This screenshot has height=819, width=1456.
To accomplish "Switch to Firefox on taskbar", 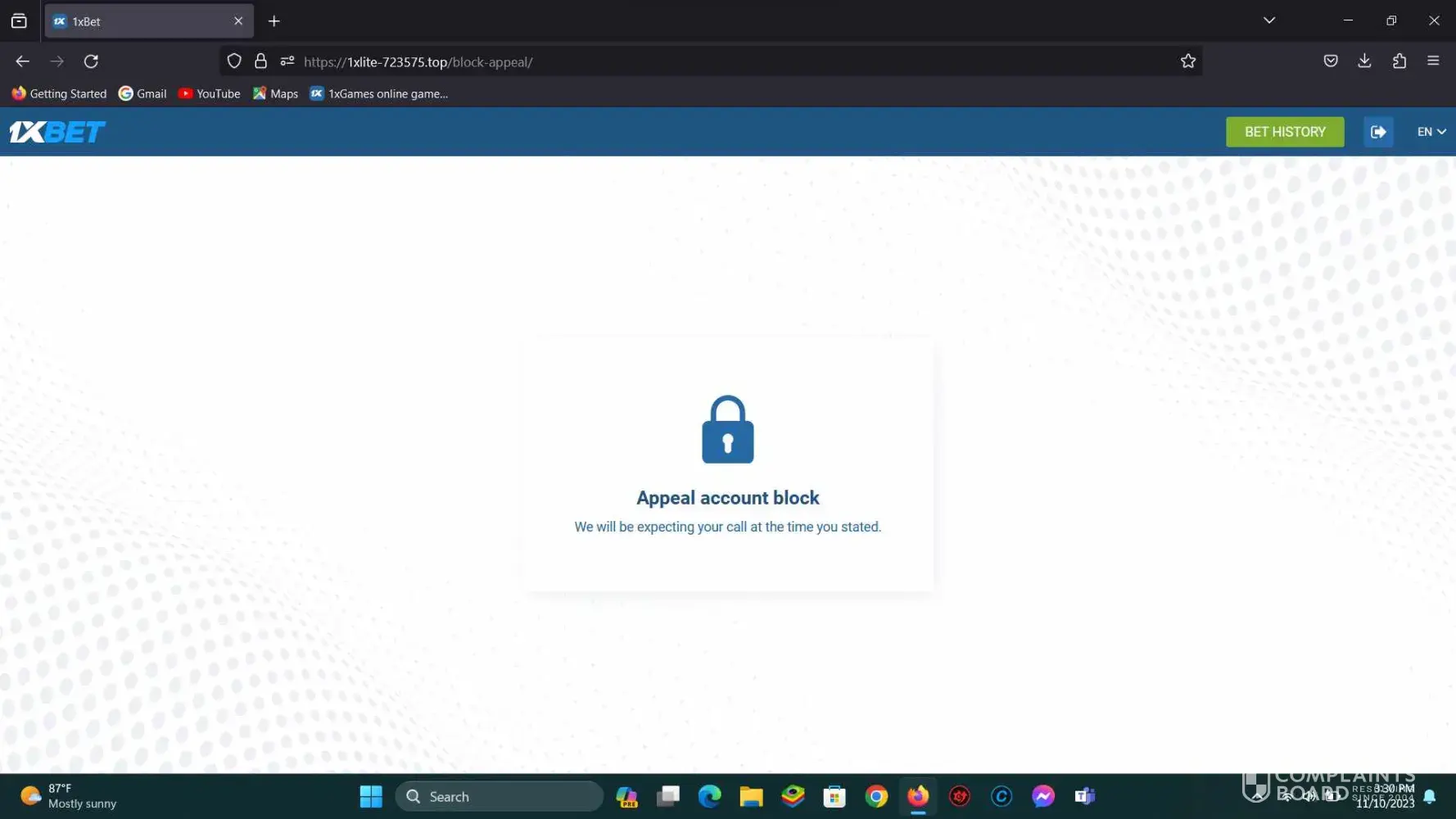I will 918,796.
